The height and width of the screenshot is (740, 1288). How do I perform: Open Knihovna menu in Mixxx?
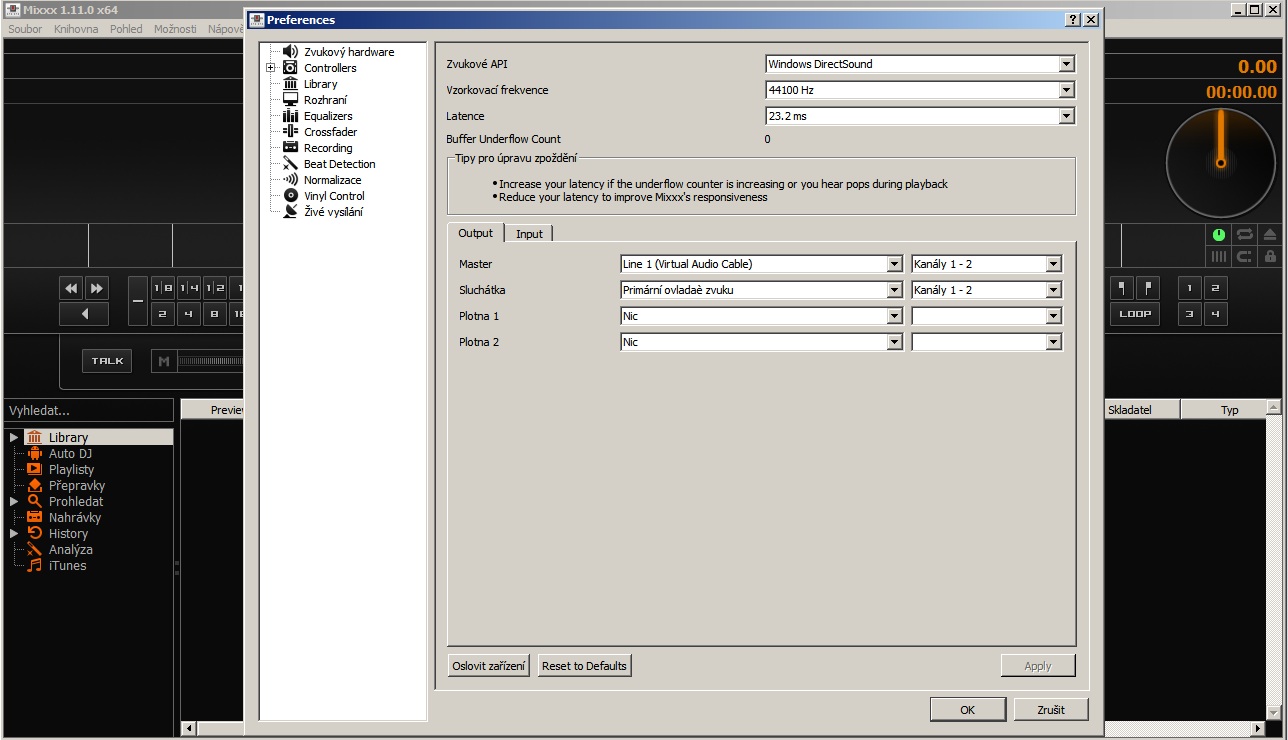click(76, 29)
